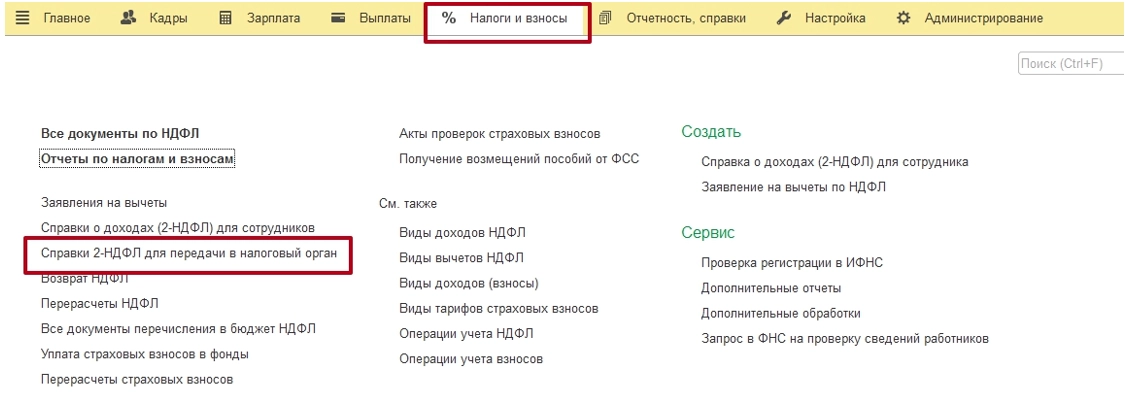Click the Настройка wrench icon
This screenshot has height=397, width=1125.
(784, 18)
